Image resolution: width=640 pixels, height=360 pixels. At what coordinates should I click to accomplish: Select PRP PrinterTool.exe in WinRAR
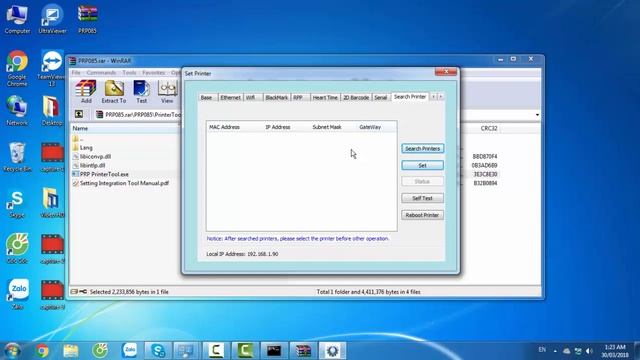point(104,174)
